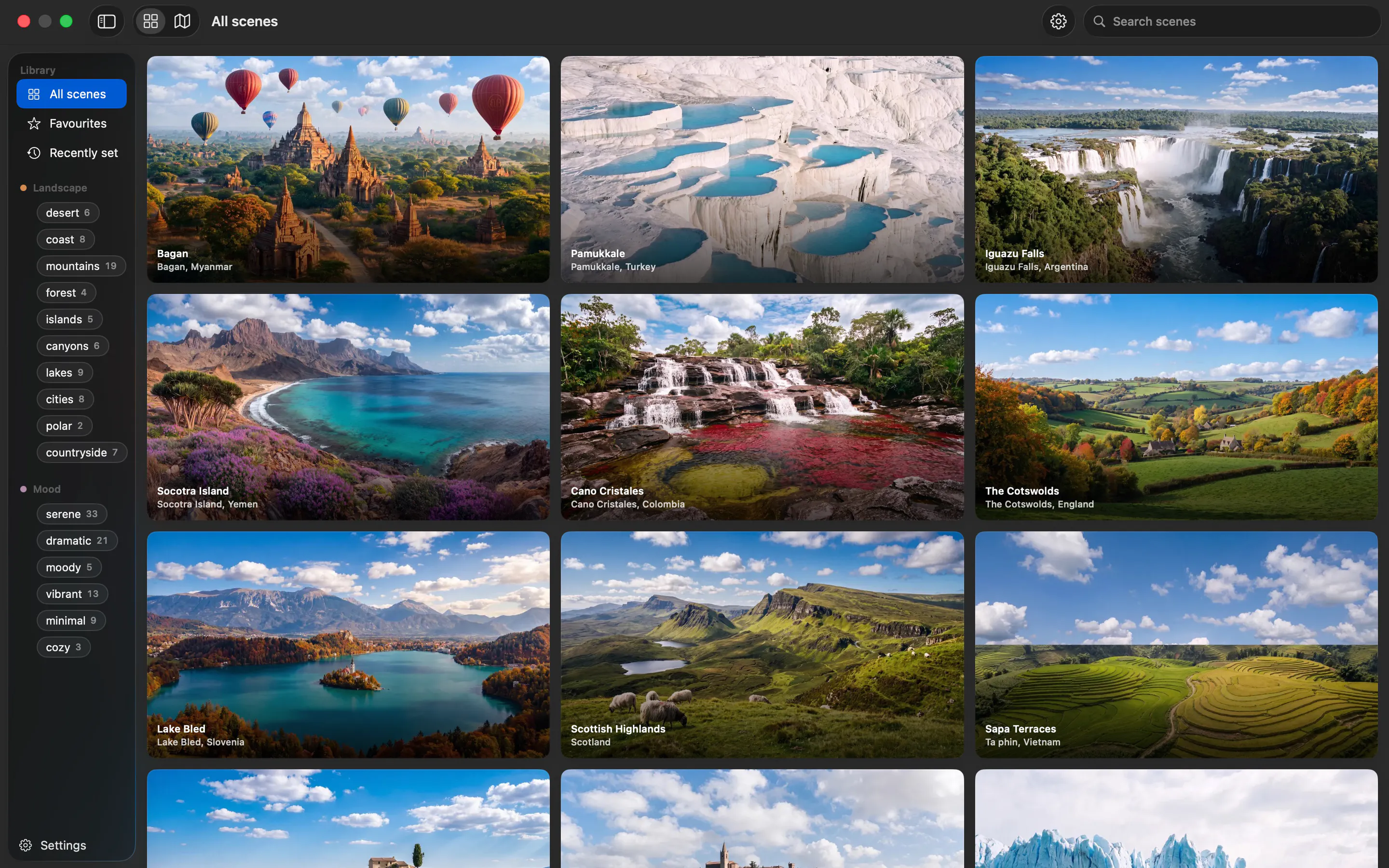The width and height of the screenshot is (1389, 868).
Task: Open the gear settings in top toolbar
Action: [x=1058, y=21]
